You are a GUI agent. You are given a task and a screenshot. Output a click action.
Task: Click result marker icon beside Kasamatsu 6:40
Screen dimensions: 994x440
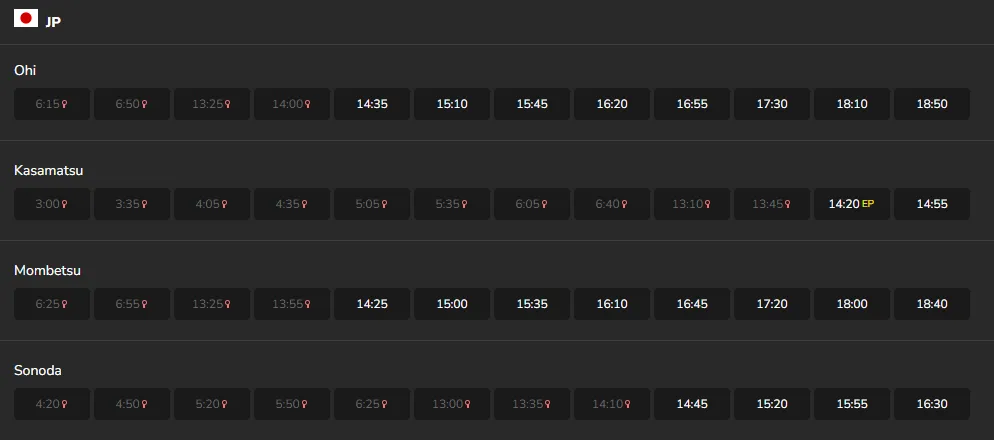click(x=625, y=204)
